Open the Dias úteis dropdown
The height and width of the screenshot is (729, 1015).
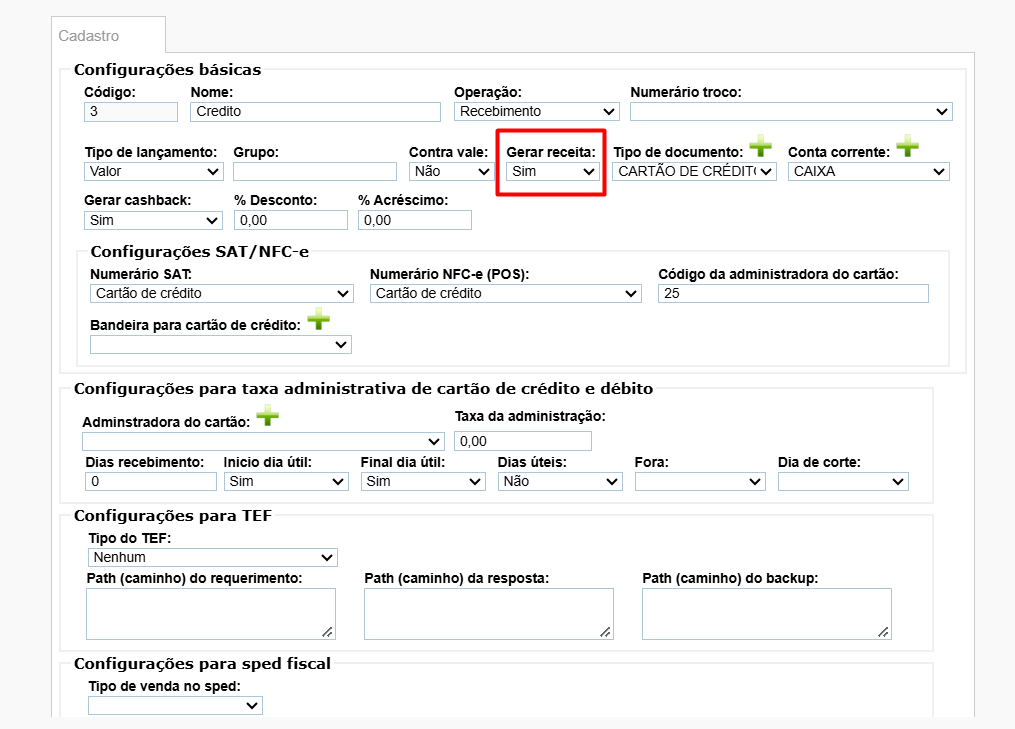tap(560, 482)
